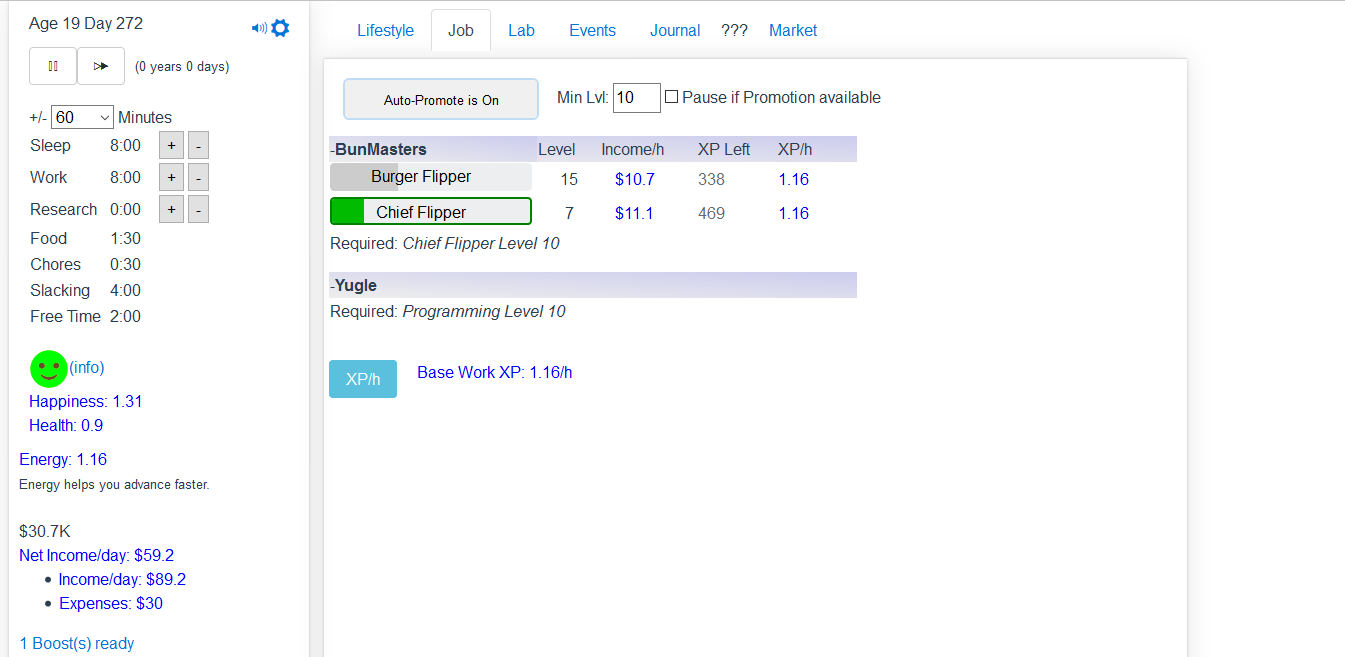This screenshot has width=1345, height=657.
Task: Click the $30.7K money balance
Action: tap(45, 531)
